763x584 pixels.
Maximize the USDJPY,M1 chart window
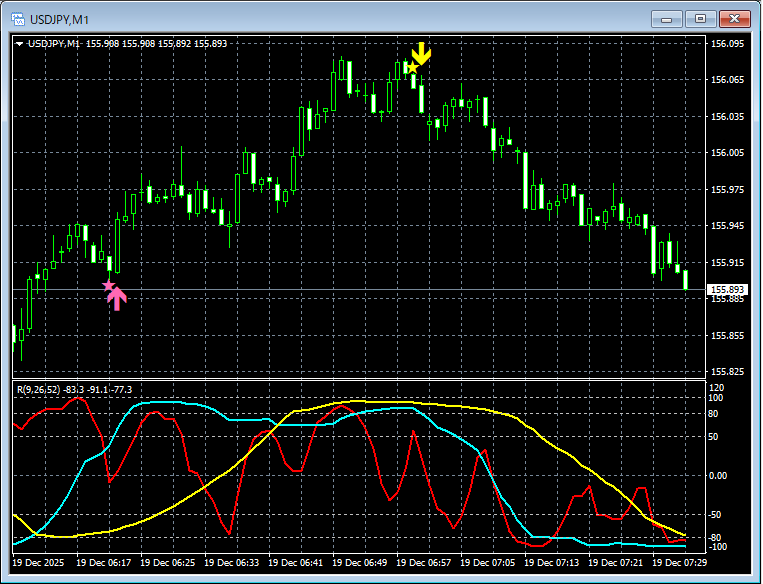(700, 18)
